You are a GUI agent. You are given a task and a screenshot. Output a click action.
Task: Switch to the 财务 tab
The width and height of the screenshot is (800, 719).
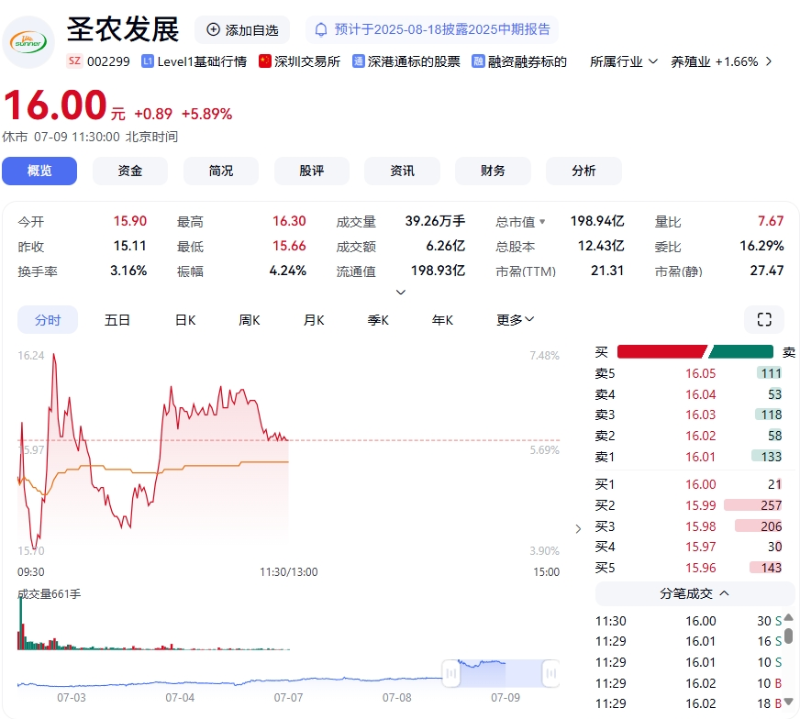click(x=493, y=171)
